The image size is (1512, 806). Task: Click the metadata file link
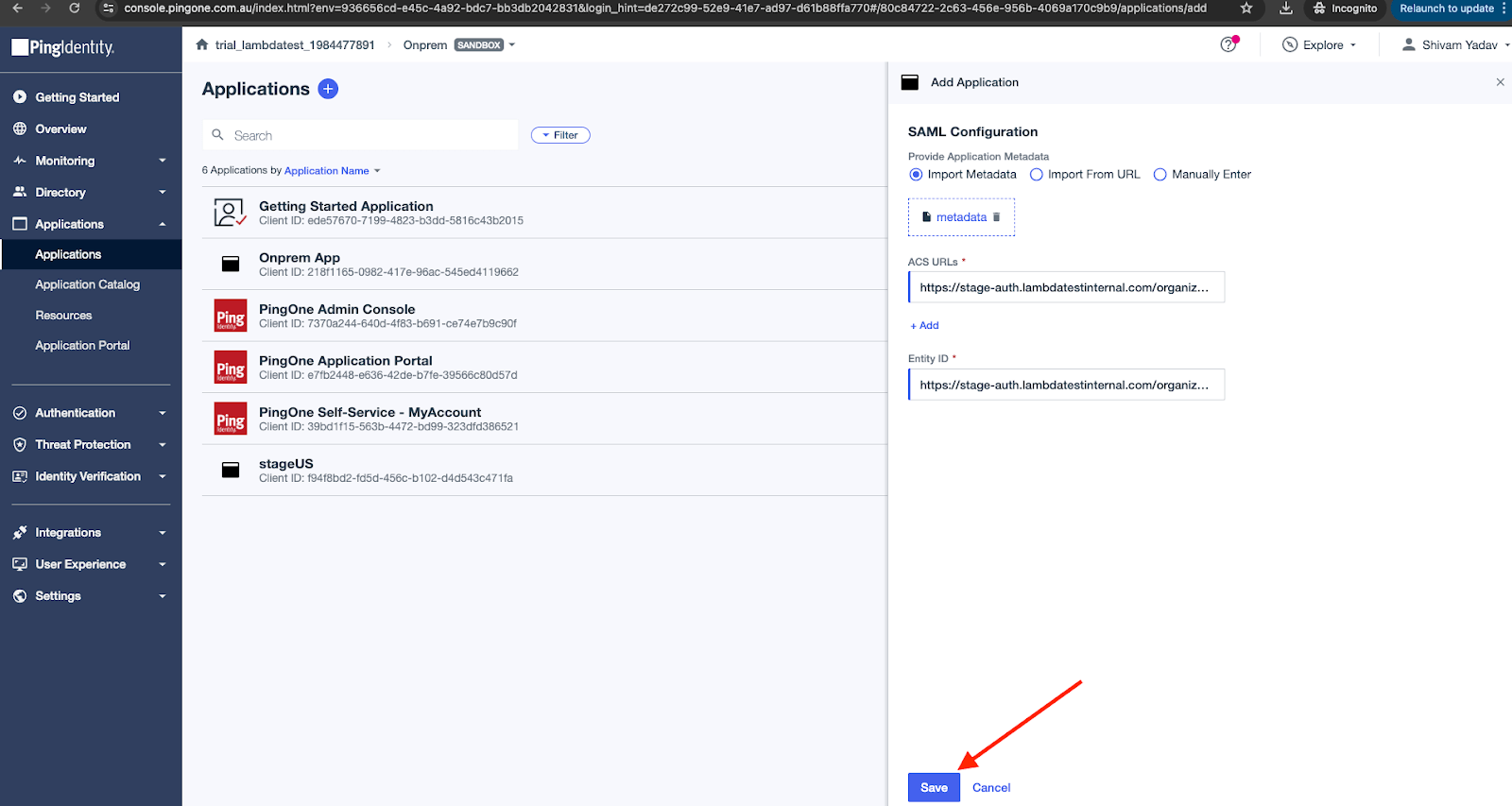(961, 217)
